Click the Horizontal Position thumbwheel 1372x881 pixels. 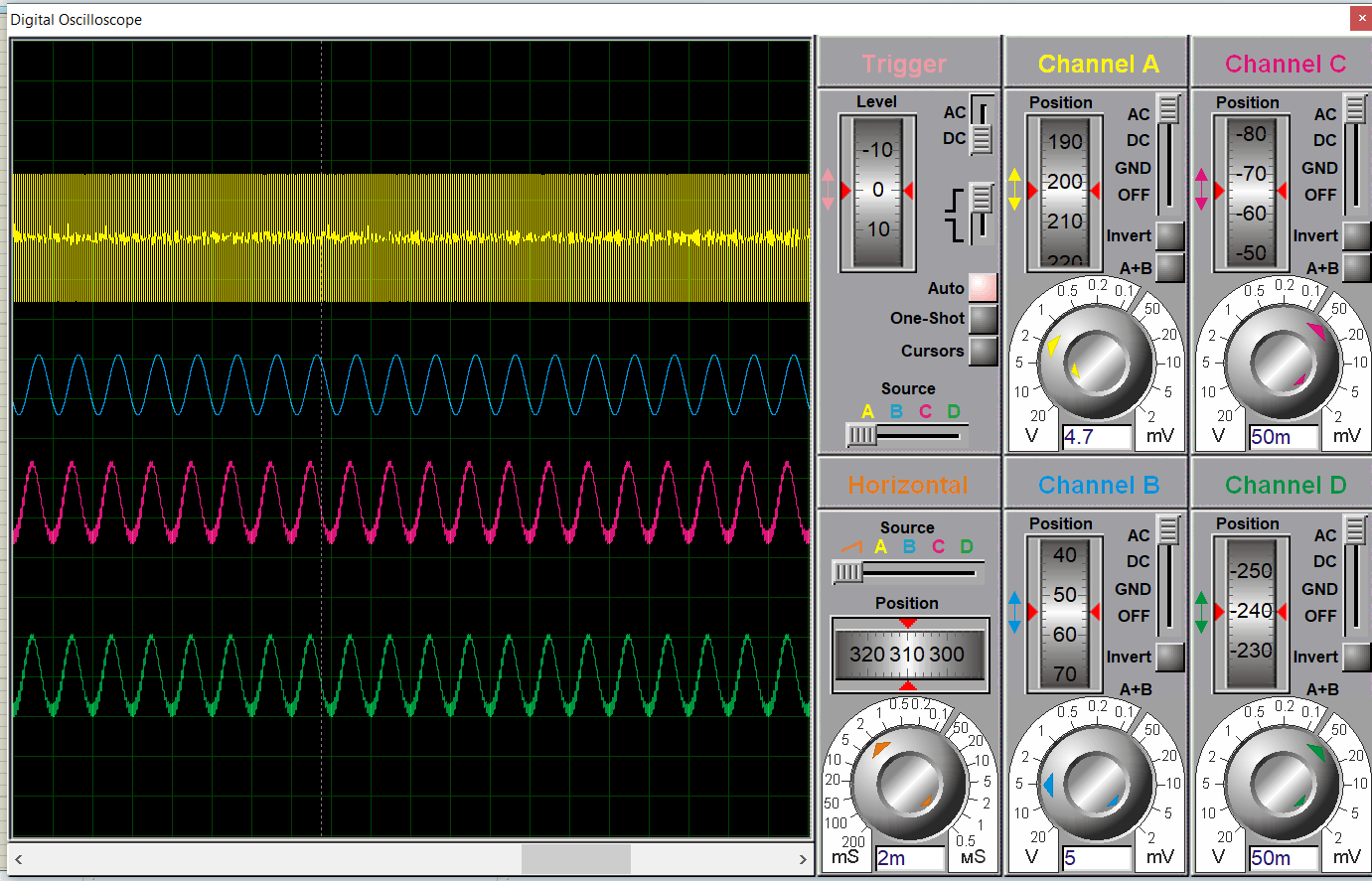(x=910, y=655)
